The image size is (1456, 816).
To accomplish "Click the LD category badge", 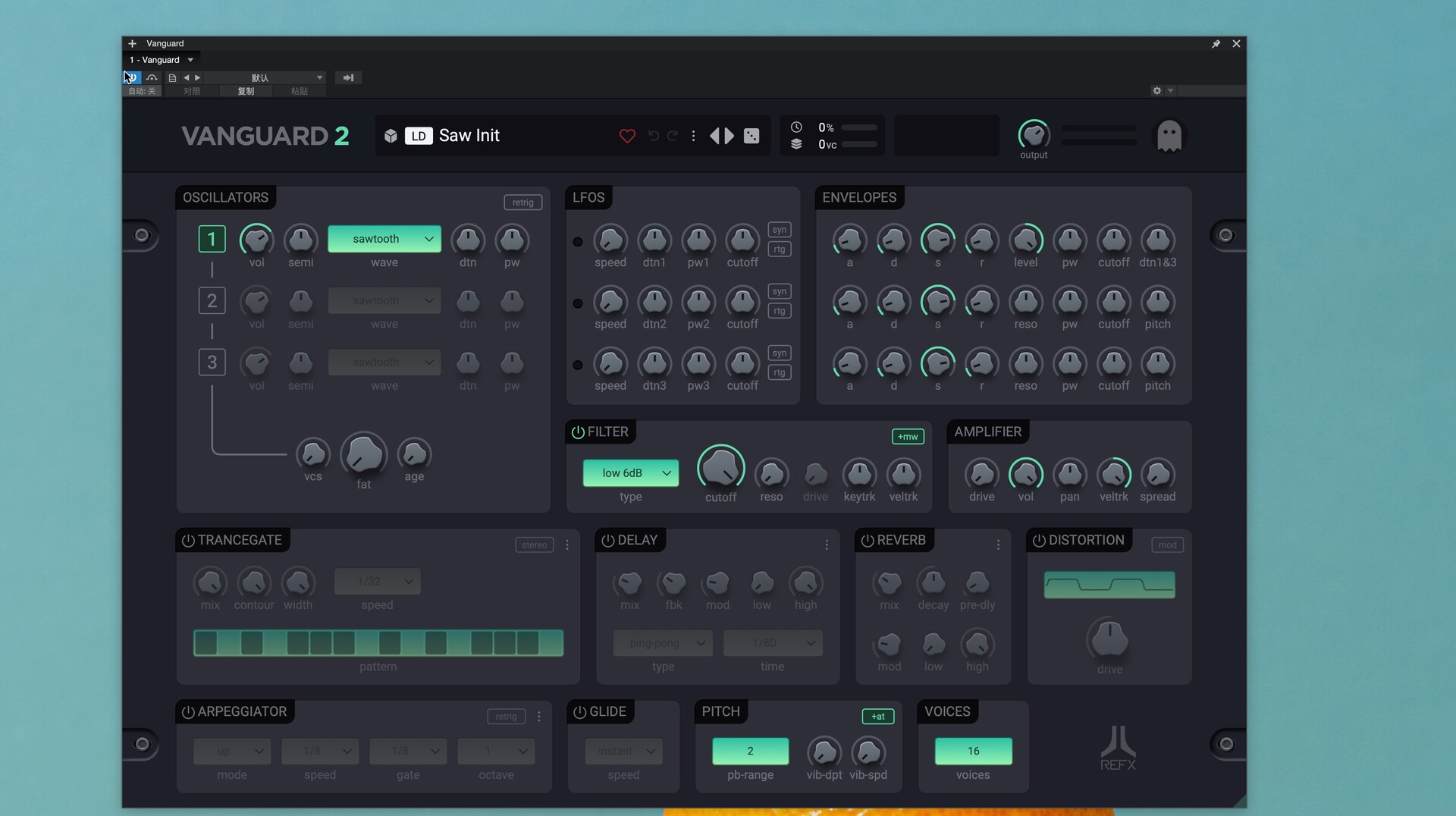I will (x=419, y=136).
